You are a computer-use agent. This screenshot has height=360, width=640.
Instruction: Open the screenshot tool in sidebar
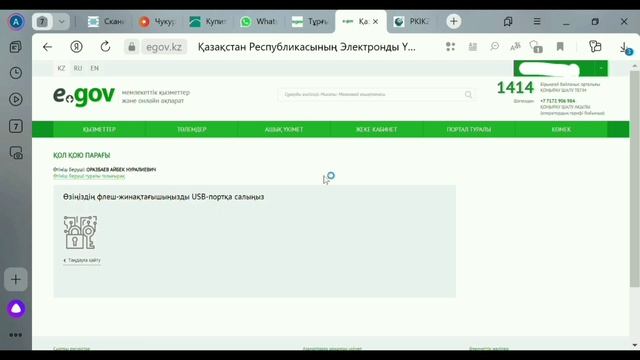click(16, 153)
